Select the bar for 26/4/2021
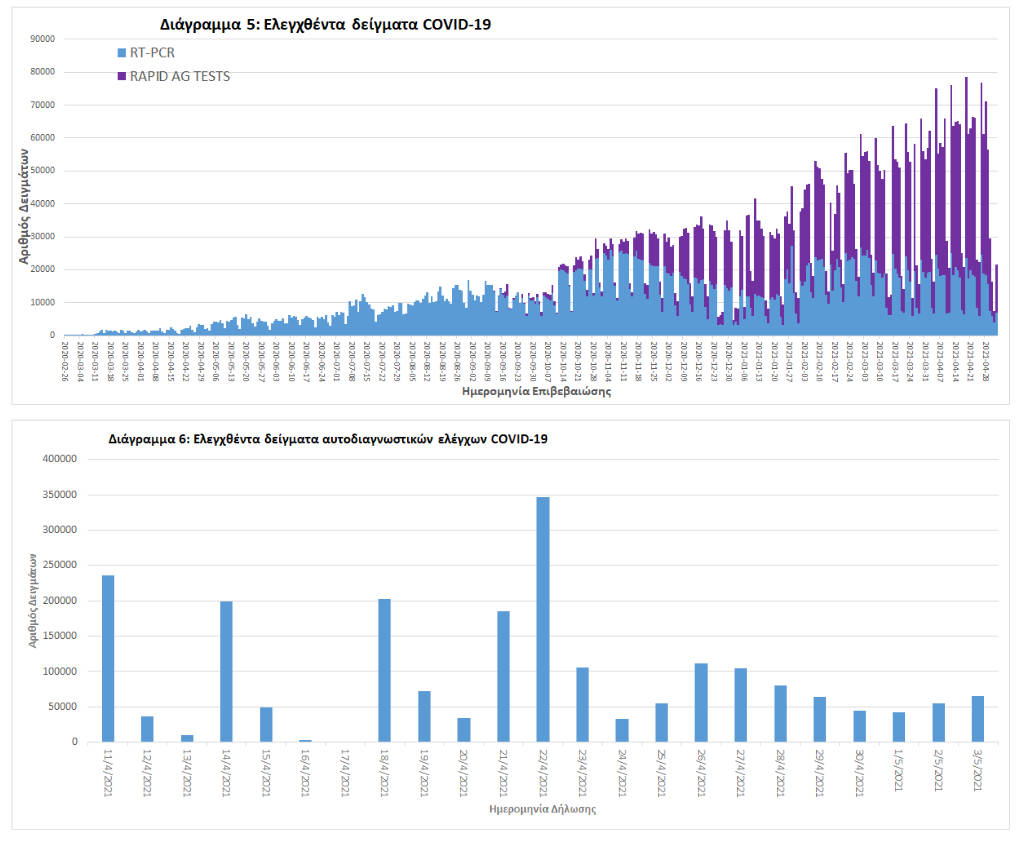This screenshot has width=1018, height=841. pos(701,702)
